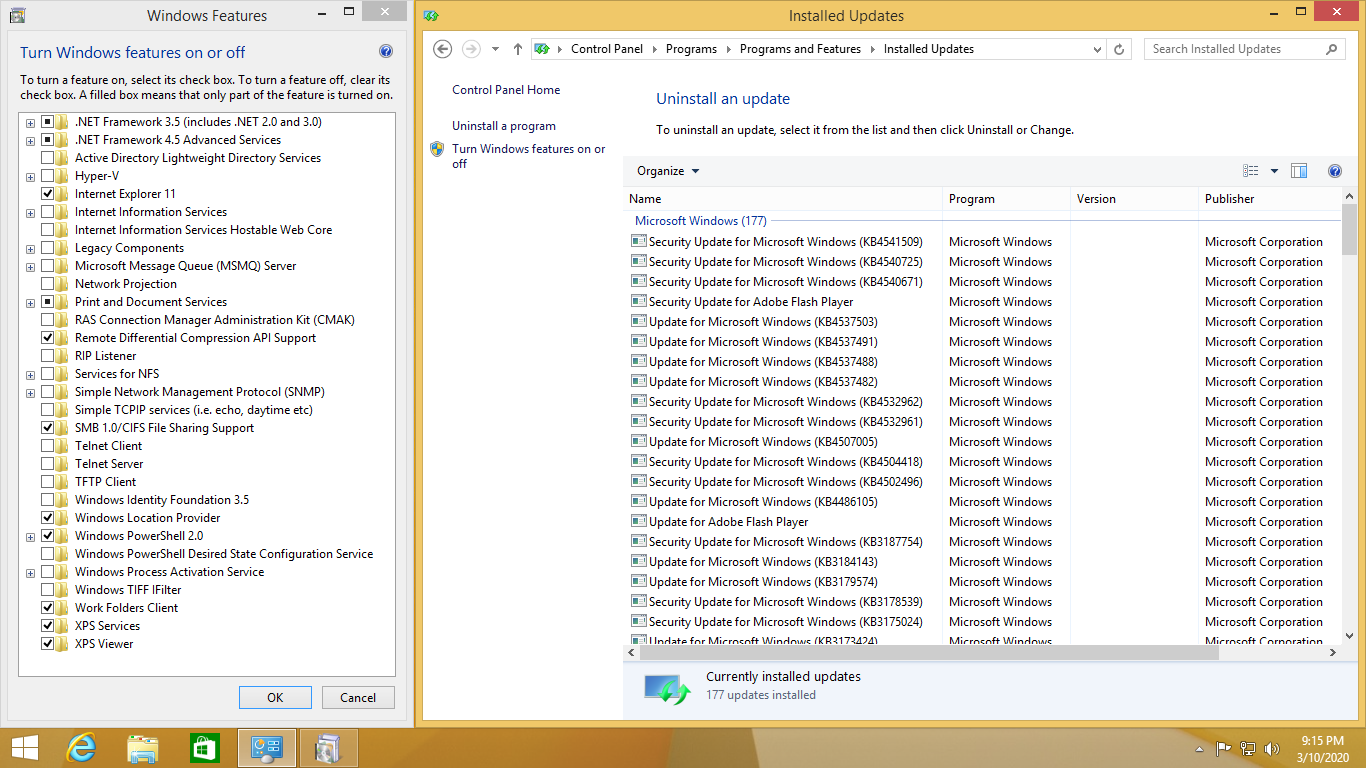
Task: Refresh the Installed Updates address bar
Action: tap(1120, 49)
